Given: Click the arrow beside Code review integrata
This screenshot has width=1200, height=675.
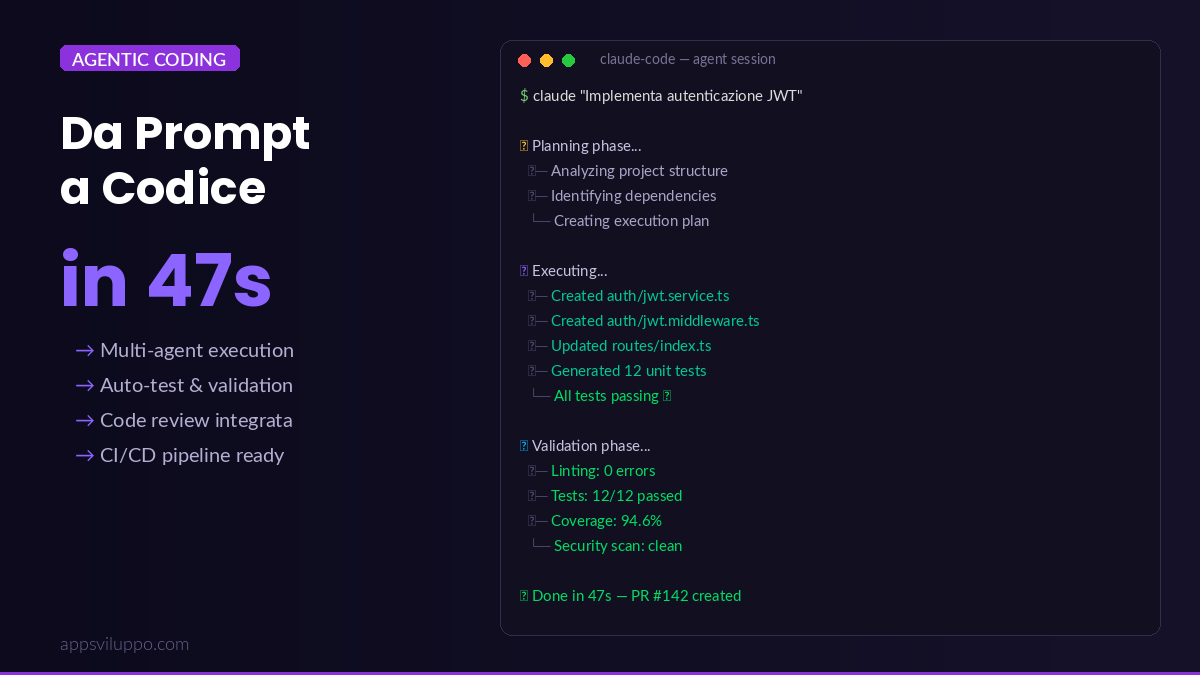Looking at the screenshot, I should (x=85, y=420).
